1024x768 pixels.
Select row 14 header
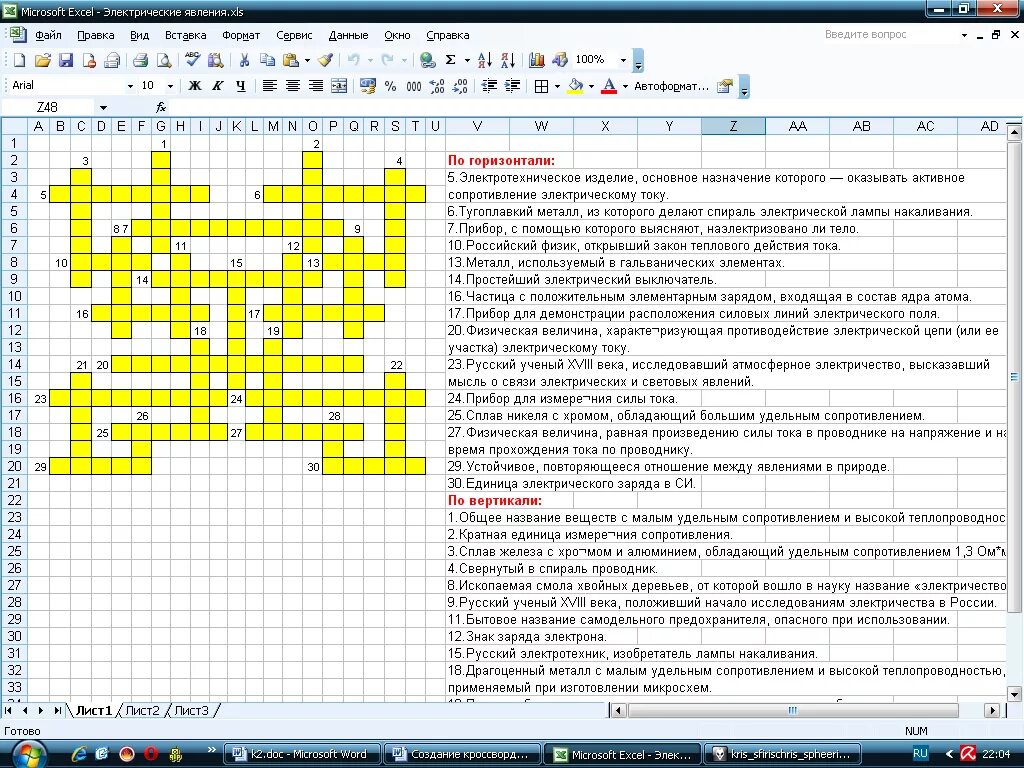pos(14,364)
